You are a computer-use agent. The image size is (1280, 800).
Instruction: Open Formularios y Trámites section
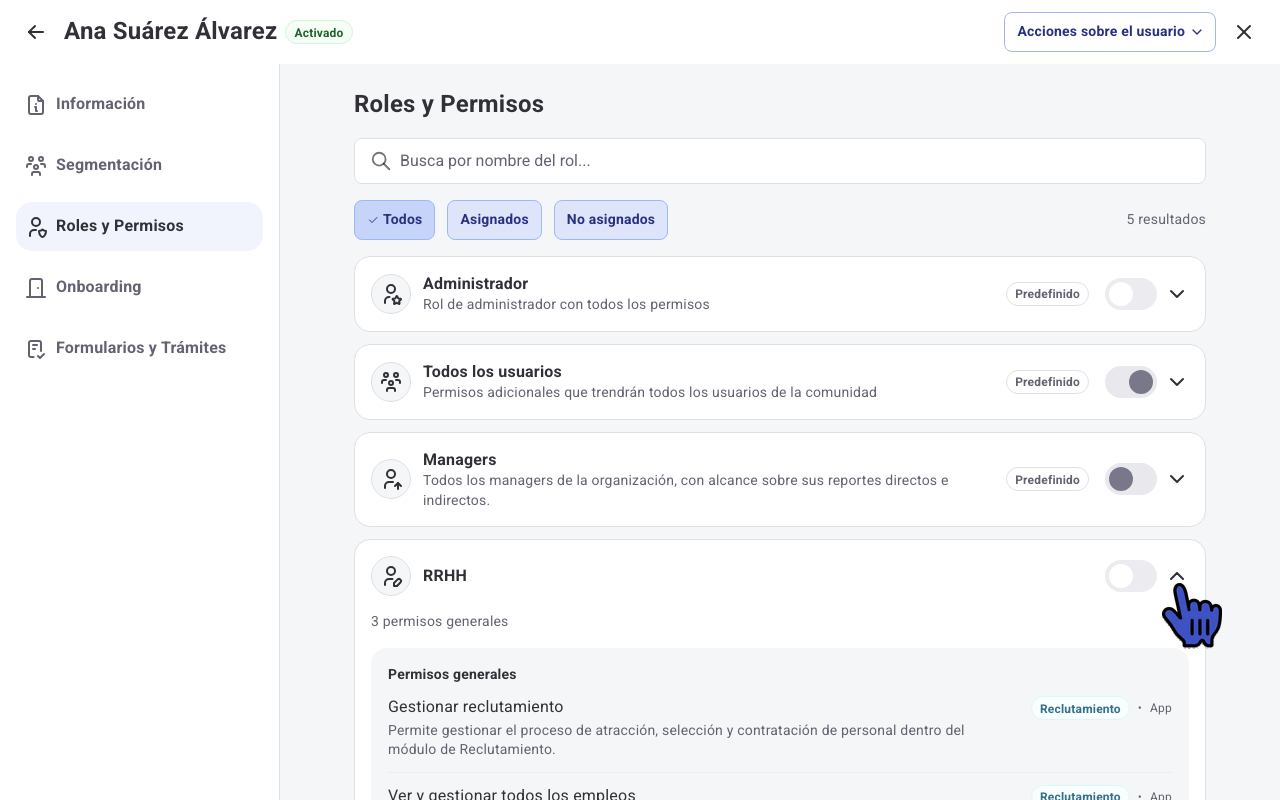pyautogui.click(x=139, y=348)
